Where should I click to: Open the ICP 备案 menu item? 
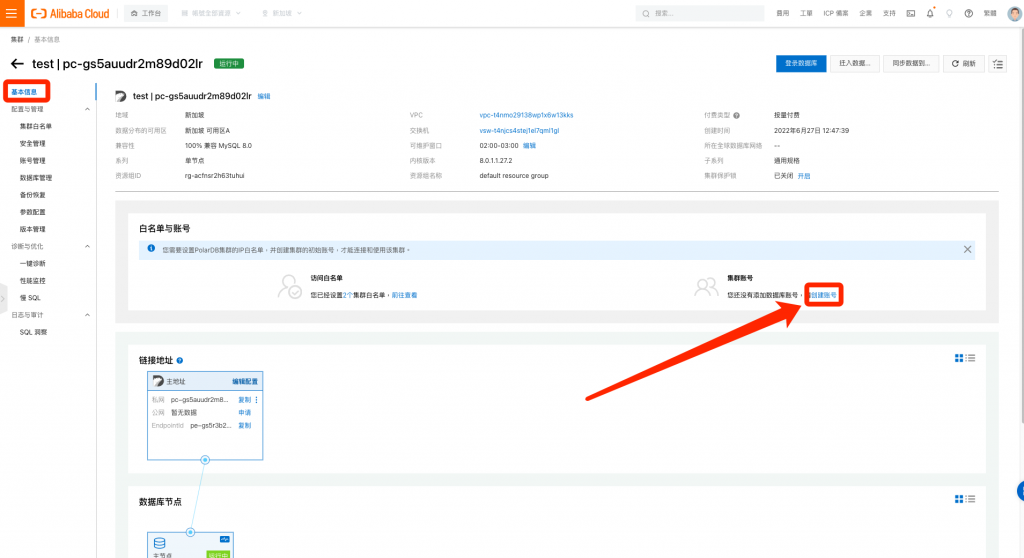[835, 13]
